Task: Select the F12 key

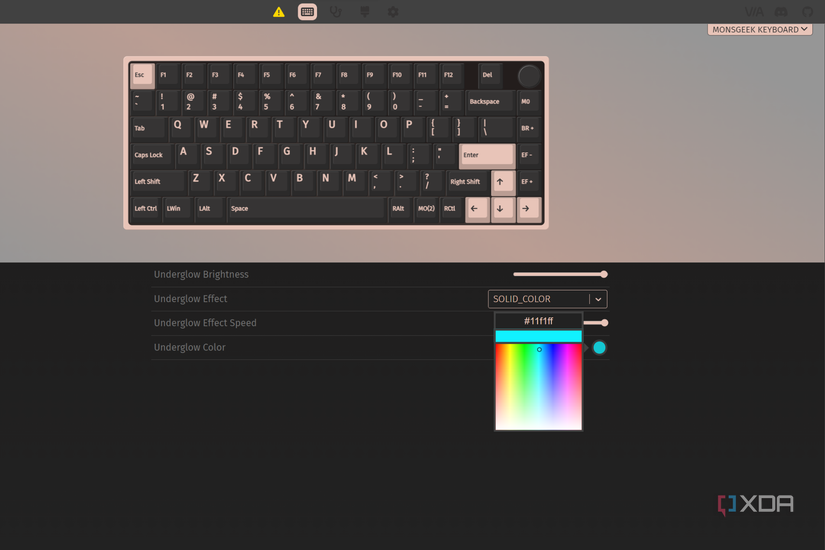Action: tap(451, 75)
